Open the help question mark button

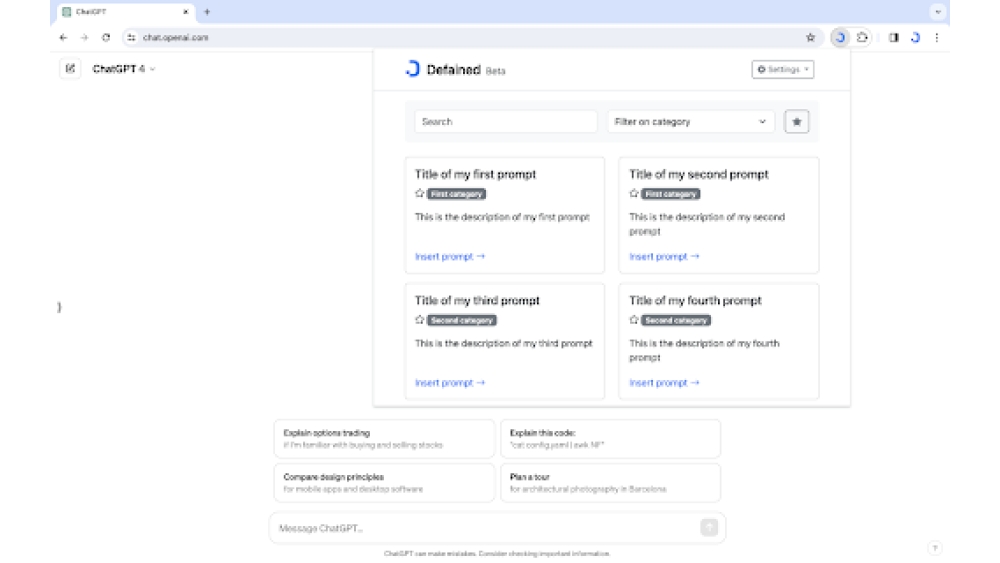[934, 548]
